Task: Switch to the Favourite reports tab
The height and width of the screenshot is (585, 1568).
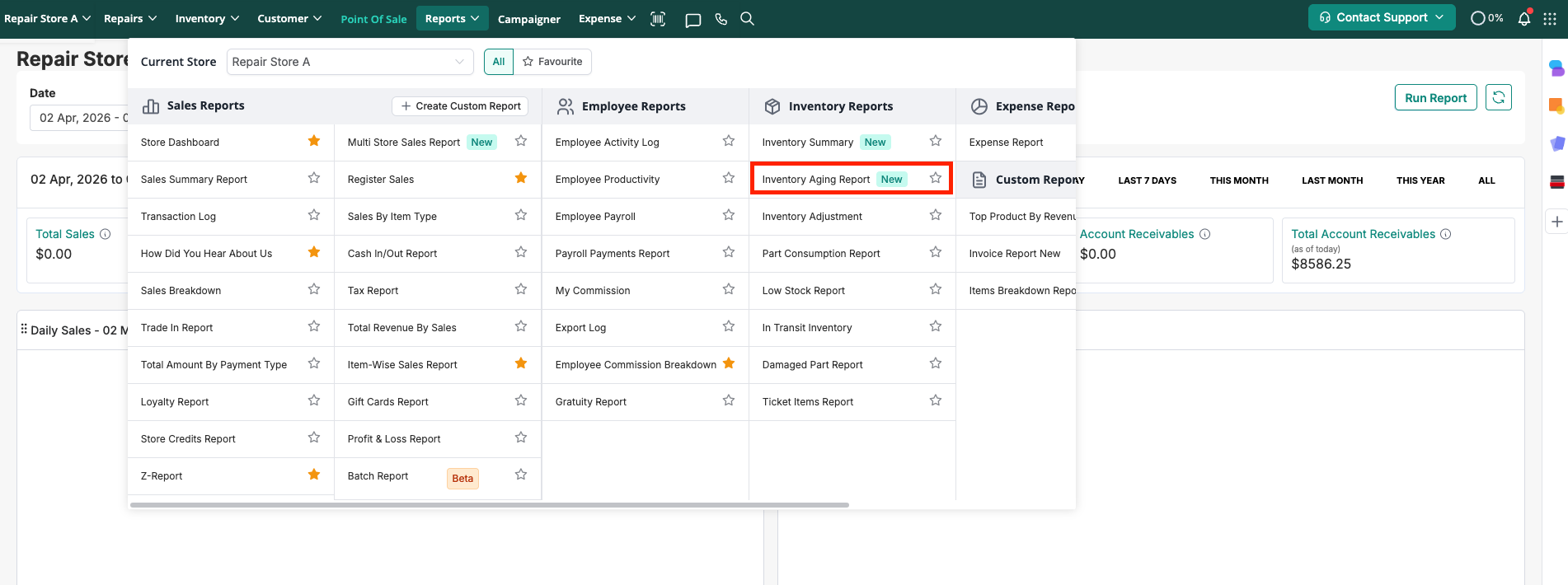Action: (x=552, y=62)
